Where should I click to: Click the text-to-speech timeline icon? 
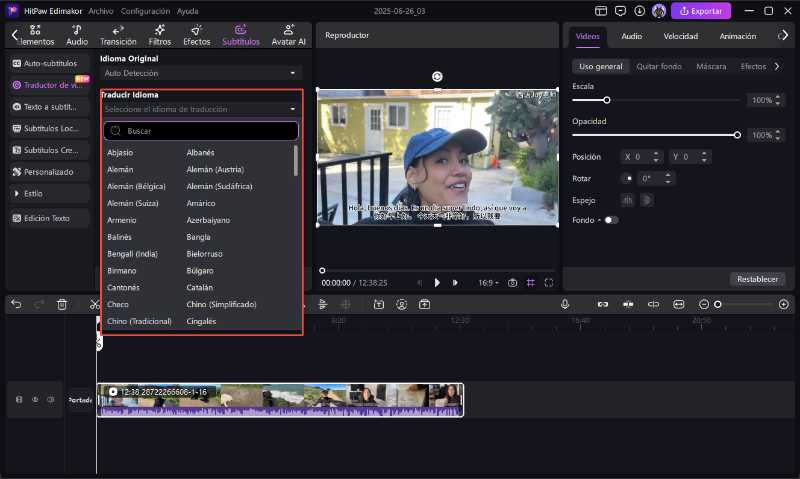pos(379,305)
